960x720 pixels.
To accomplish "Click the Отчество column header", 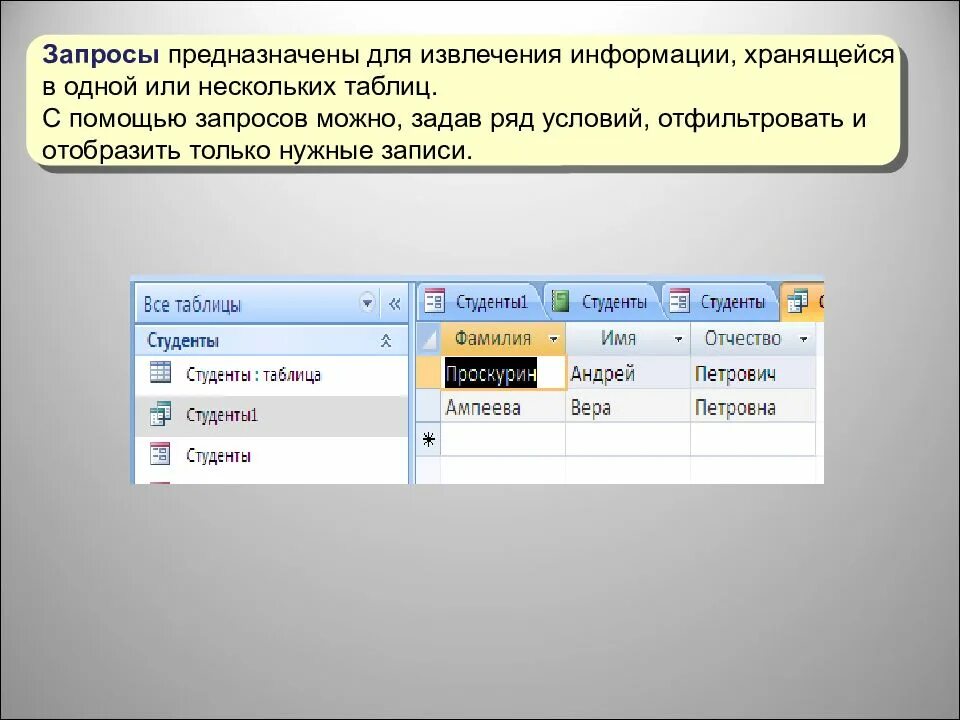I will (x=753, y=338).
